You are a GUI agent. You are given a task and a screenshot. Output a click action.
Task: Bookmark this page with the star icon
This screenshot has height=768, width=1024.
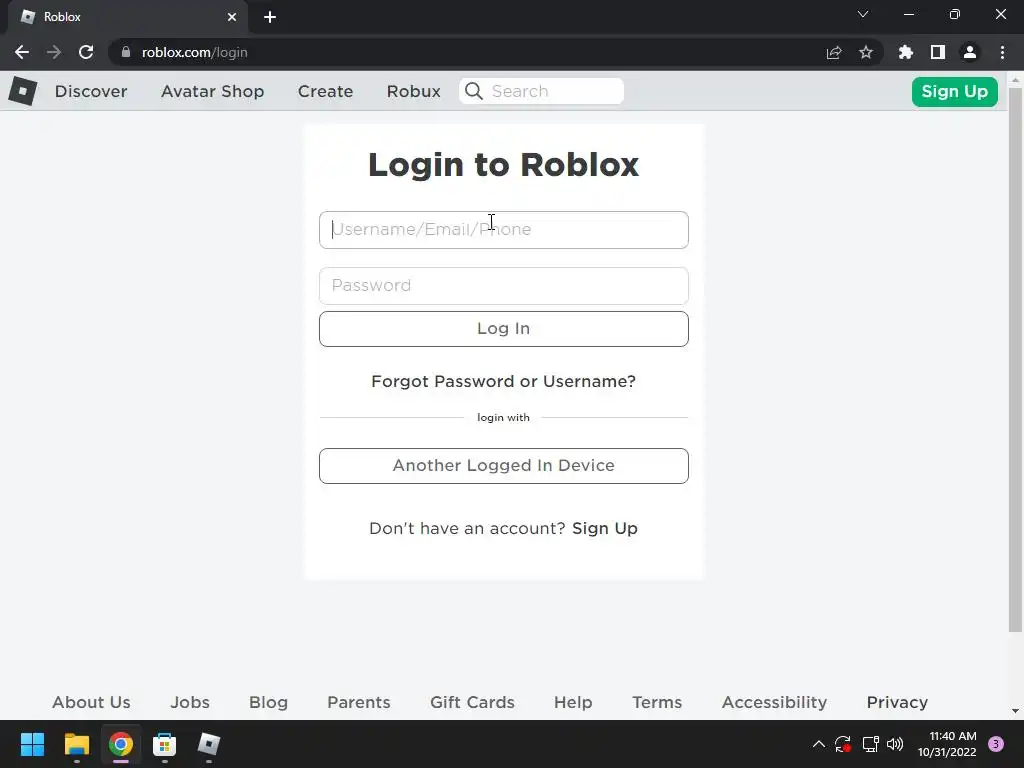pyautogui.click(x=866, y=52)
